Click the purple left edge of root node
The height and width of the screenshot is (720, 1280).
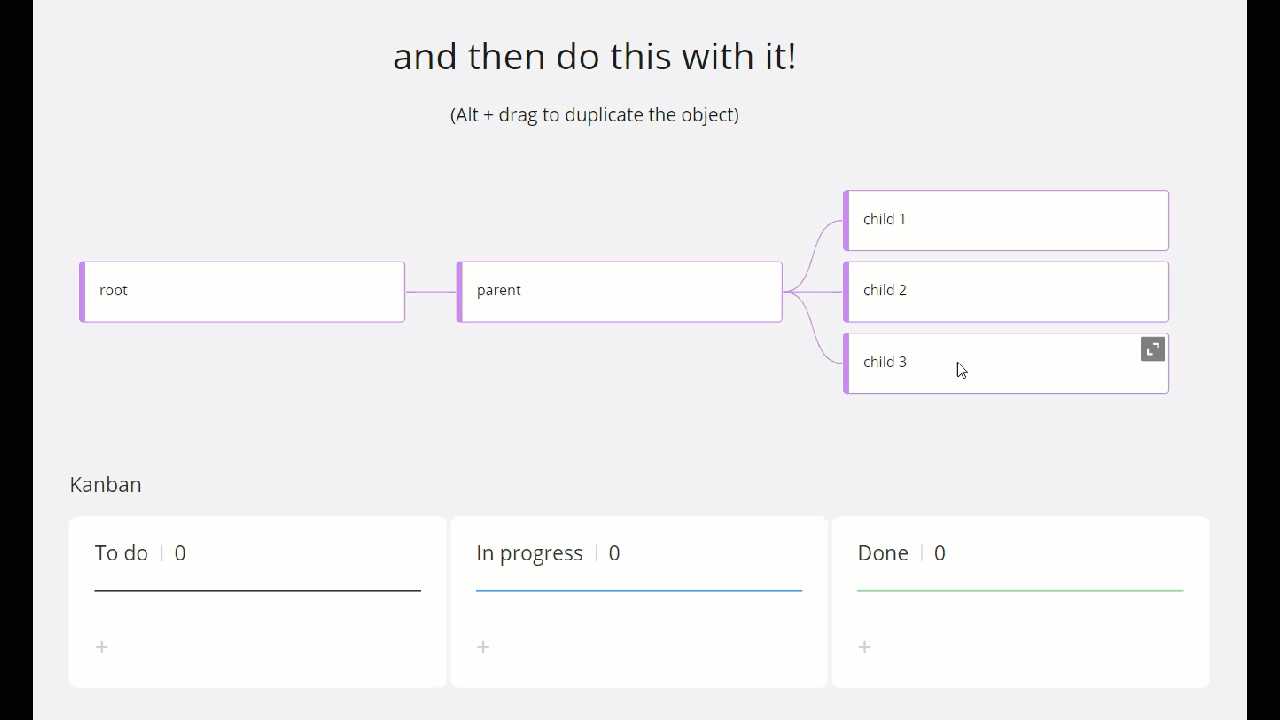82,292
